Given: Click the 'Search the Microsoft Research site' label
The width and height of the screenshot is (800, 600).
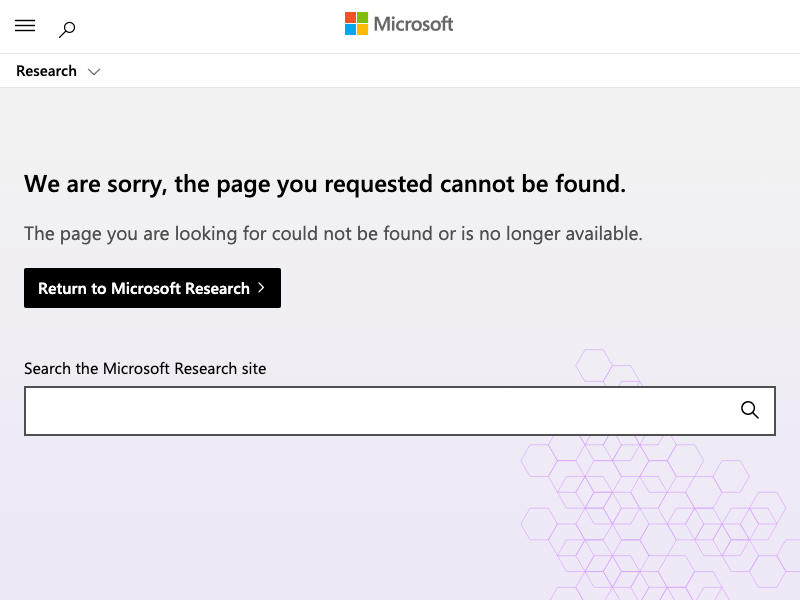Looking at the screenshot, I should click(x=145, y=368).
